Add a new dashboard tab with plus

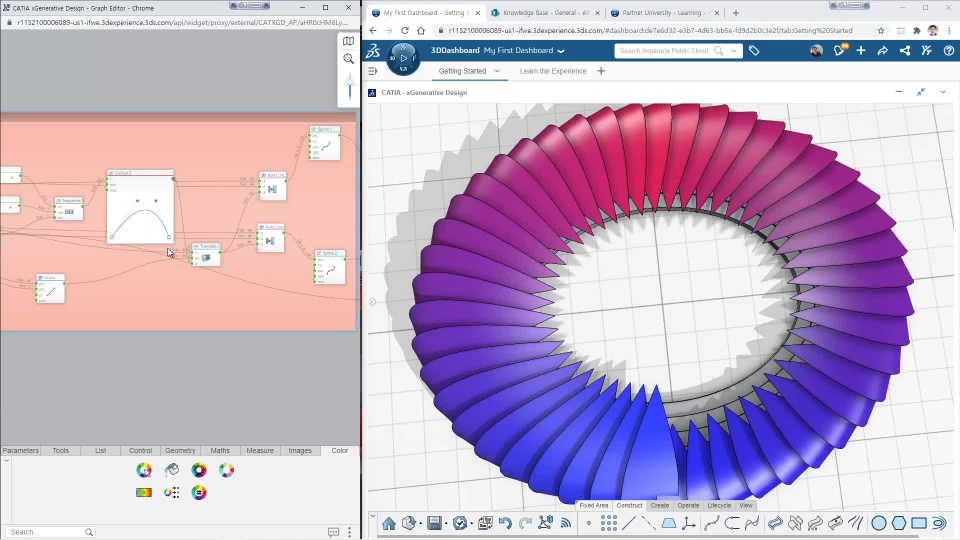coord(601,71)
